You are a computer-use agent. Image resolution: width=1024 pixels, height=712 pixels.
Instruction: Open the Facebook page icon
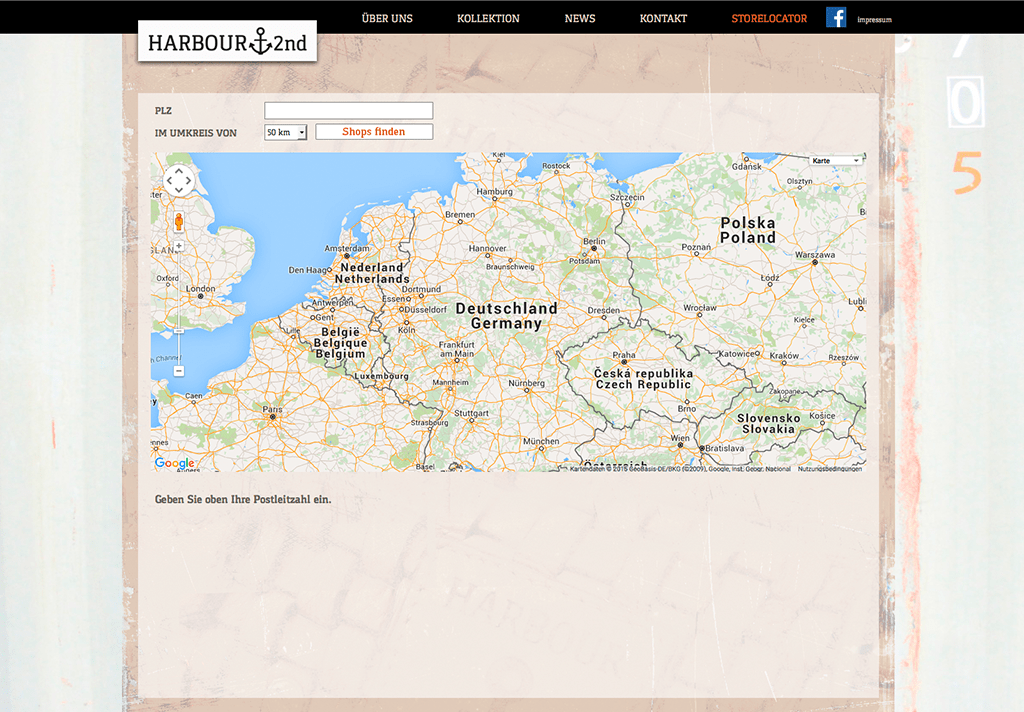click(x=836, y=17)
